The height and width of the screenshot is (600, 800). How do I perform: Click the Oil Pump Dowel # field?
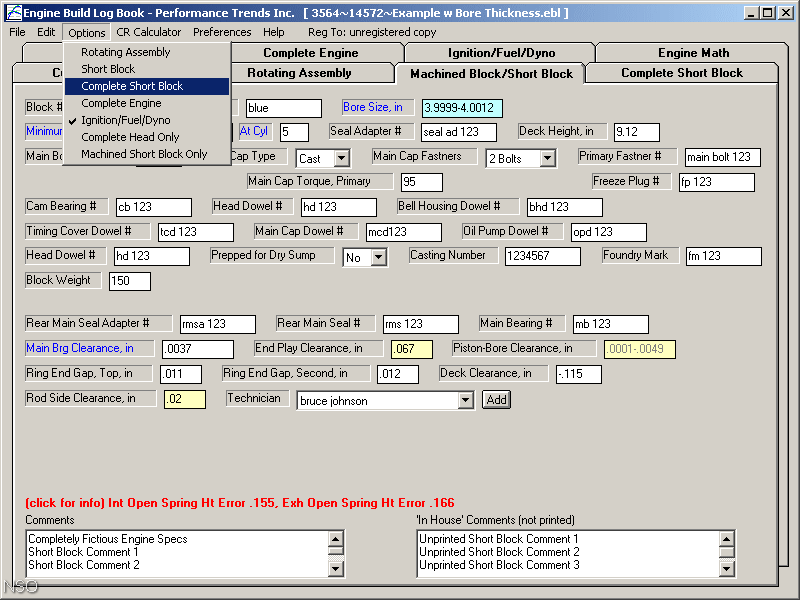[x=609, y=232]
